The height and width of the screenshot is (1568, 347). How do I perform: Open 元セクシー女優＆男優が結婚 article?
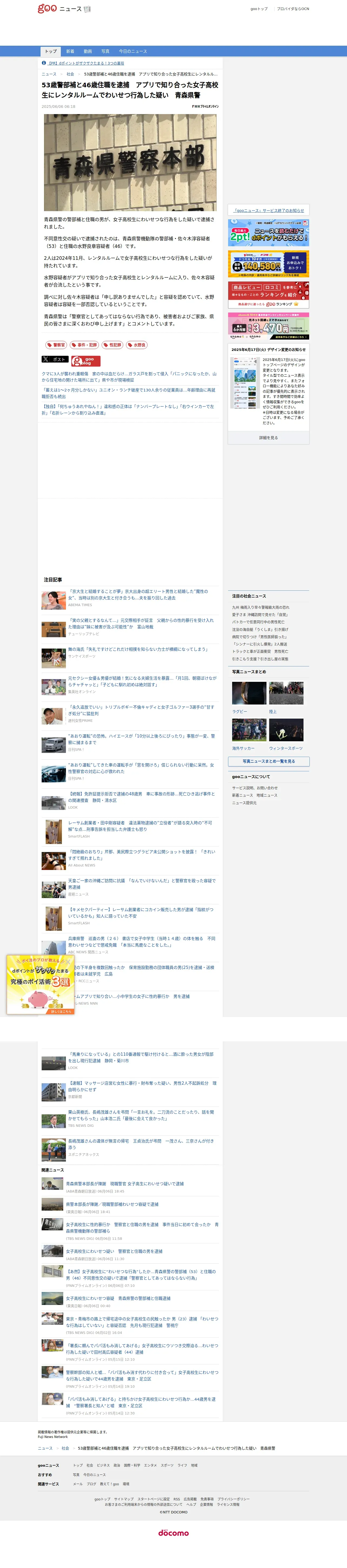point(142,681)
